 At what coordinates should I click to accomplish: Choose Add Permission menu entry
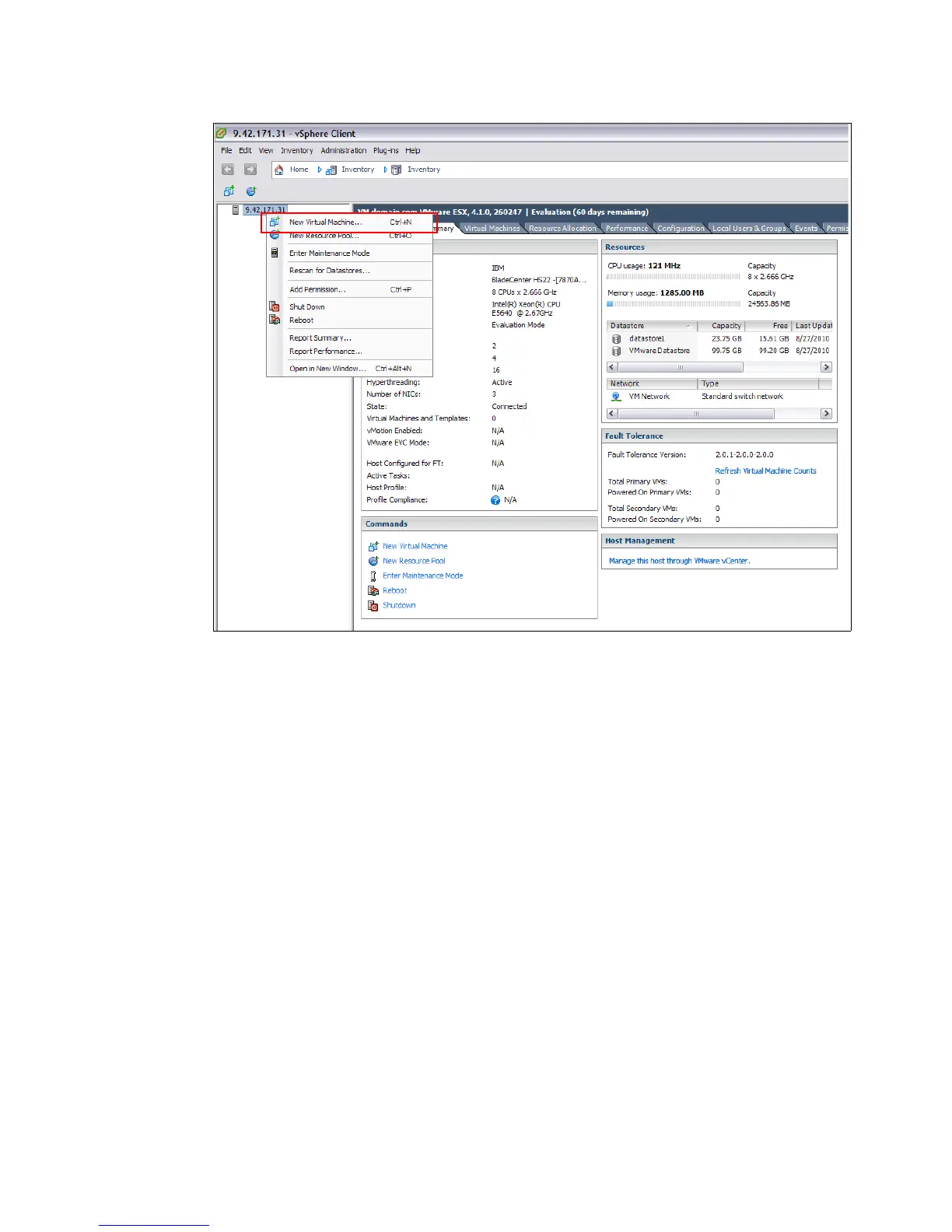point(349,289)
